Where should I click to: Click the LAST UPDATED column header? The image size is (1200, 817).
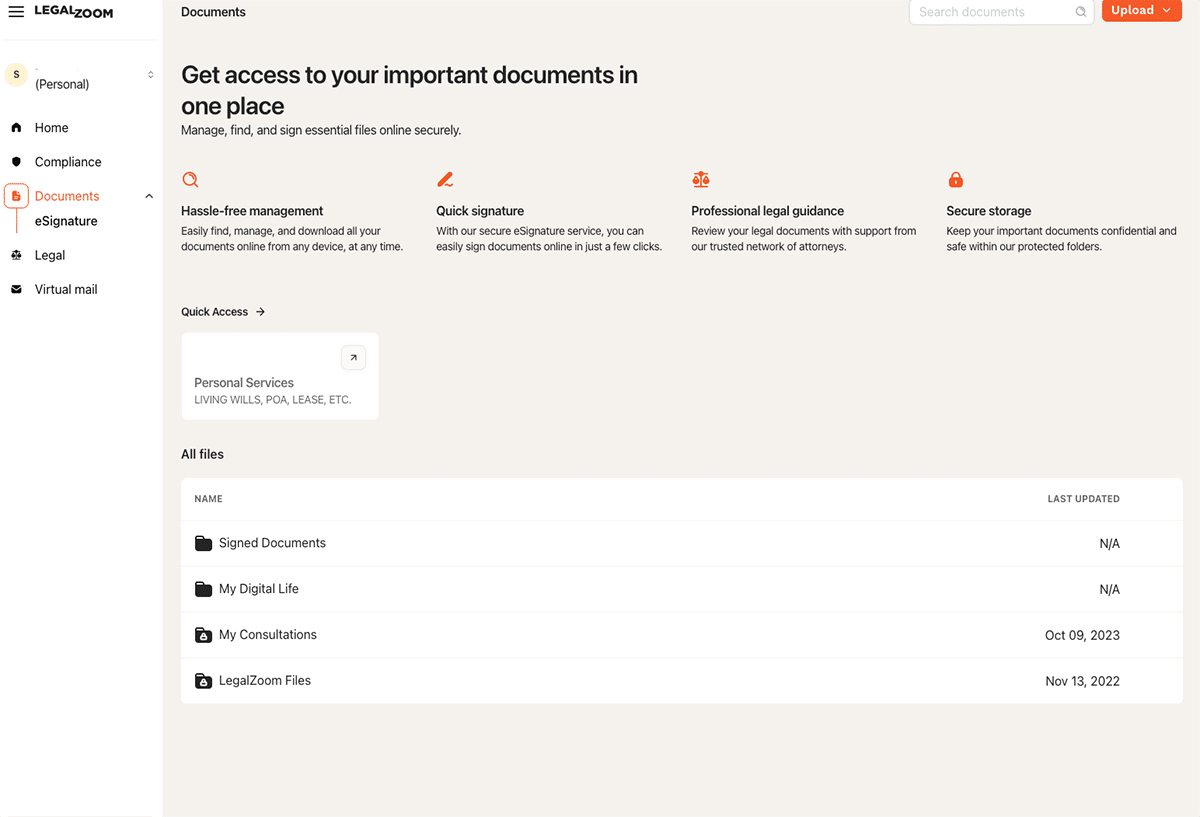tap(1083, 499)
